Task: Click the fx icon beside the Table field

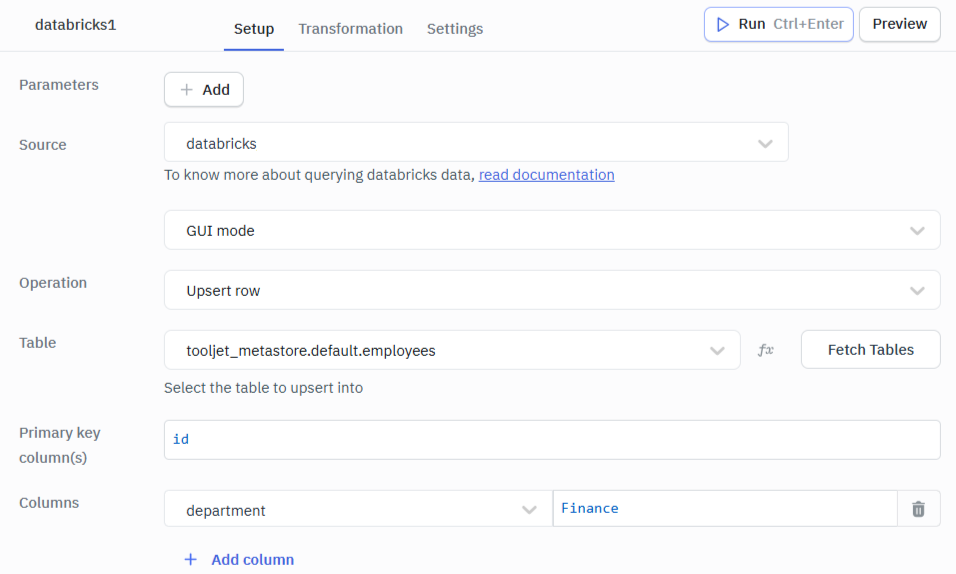Action: point(766,350)
